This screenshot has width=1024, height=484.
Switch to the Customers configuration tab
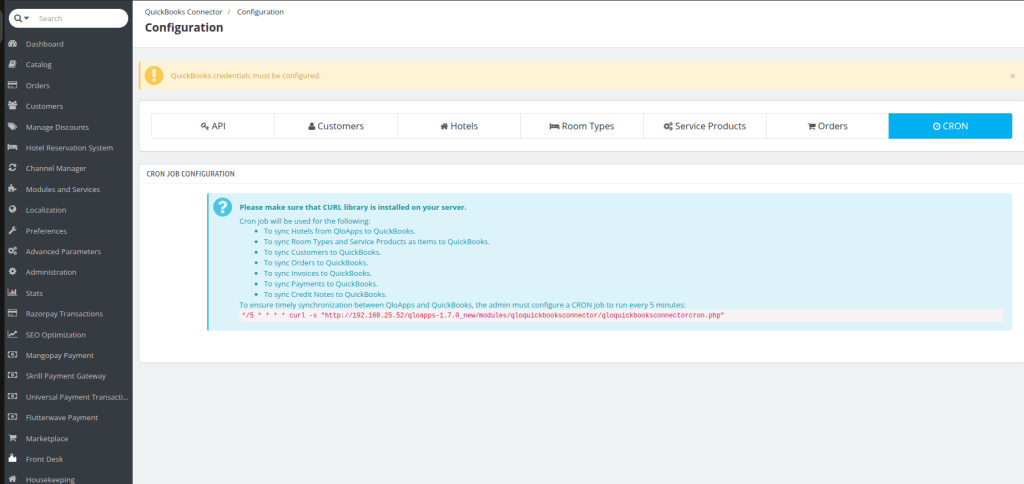pyautogui.click(x=336, y=126)
